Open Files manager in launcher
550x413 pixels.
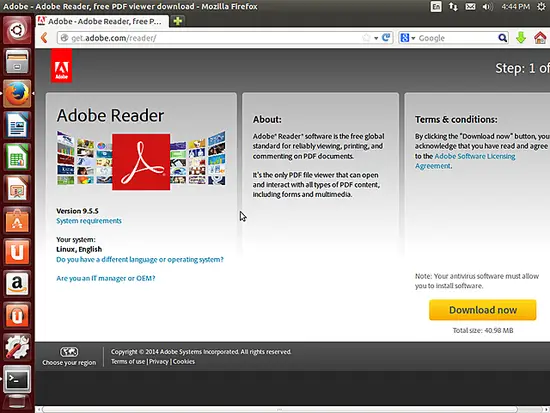coord(17,62)
